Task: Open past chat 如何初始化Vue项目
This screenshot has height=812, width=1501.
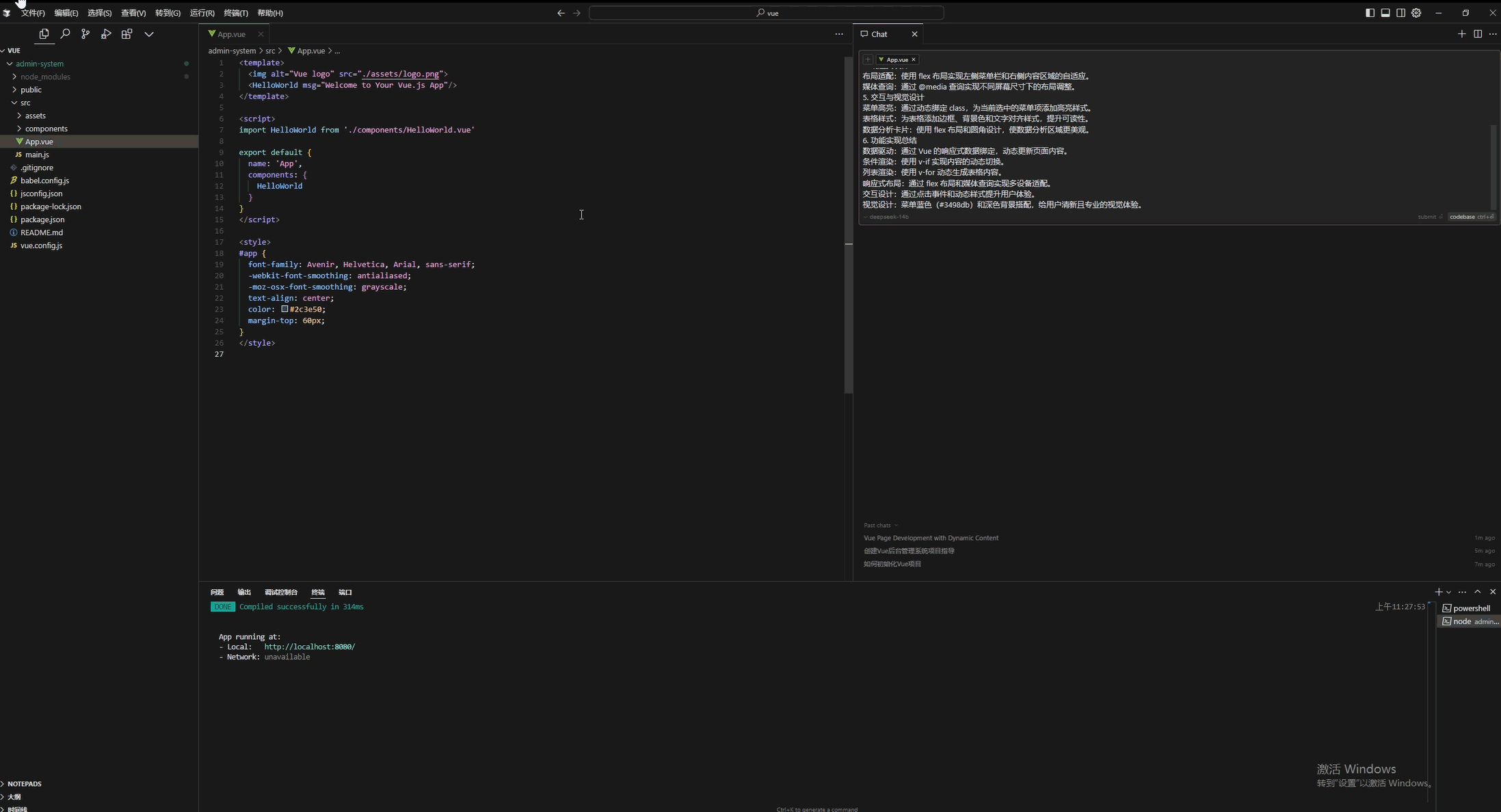Action: (x=892, y=564)
